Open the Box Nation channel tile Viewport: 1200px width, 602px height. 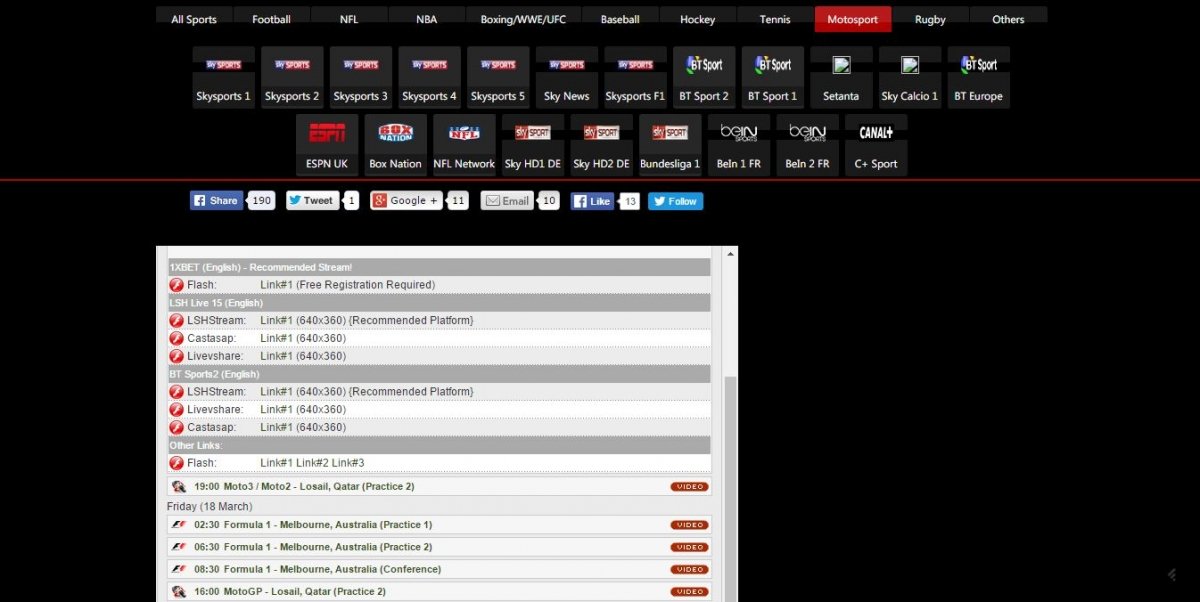[396, 145]
